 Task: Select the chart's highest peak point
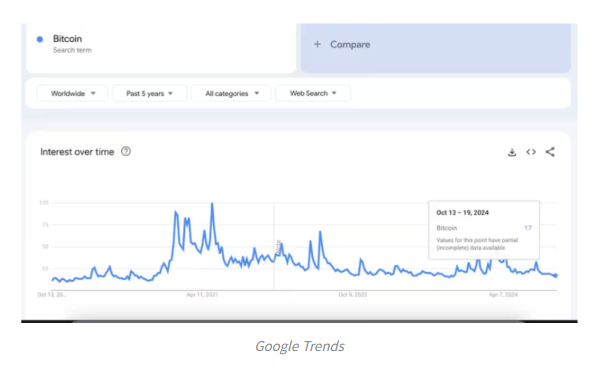[x=212, y=203]
